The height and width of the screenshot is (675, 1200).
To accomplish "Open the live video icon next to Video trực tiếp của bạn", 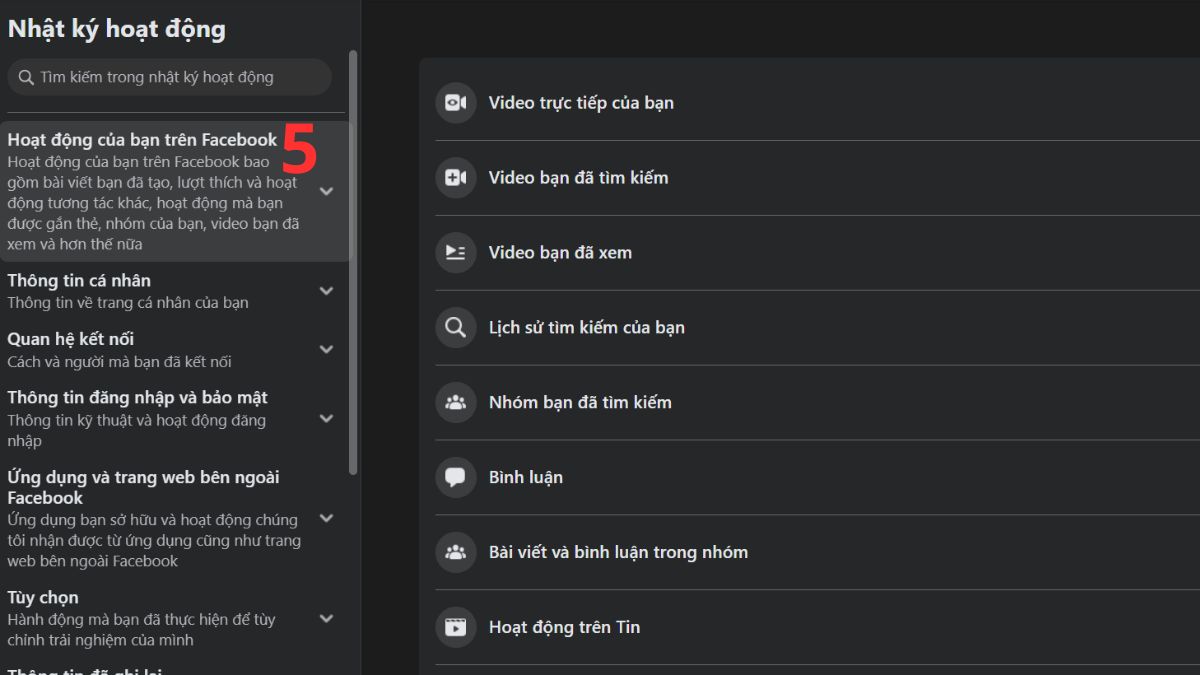I will point(455,102).
